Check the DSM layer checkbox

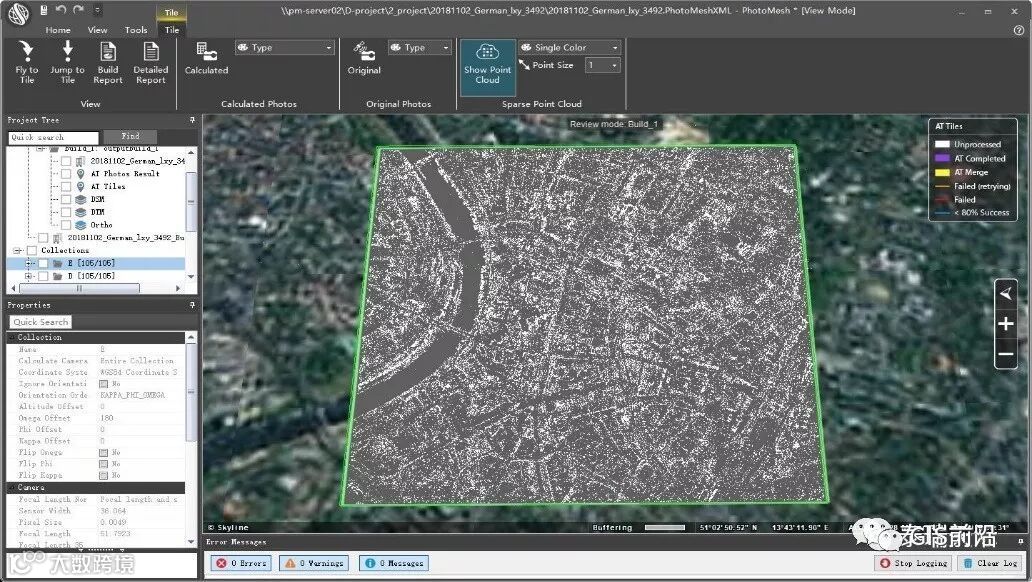64,199
